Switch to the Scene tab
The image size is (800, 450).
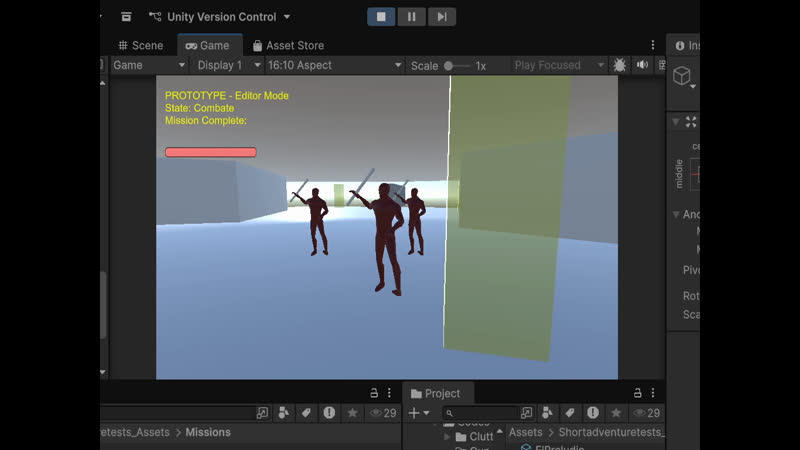point(140,45)
